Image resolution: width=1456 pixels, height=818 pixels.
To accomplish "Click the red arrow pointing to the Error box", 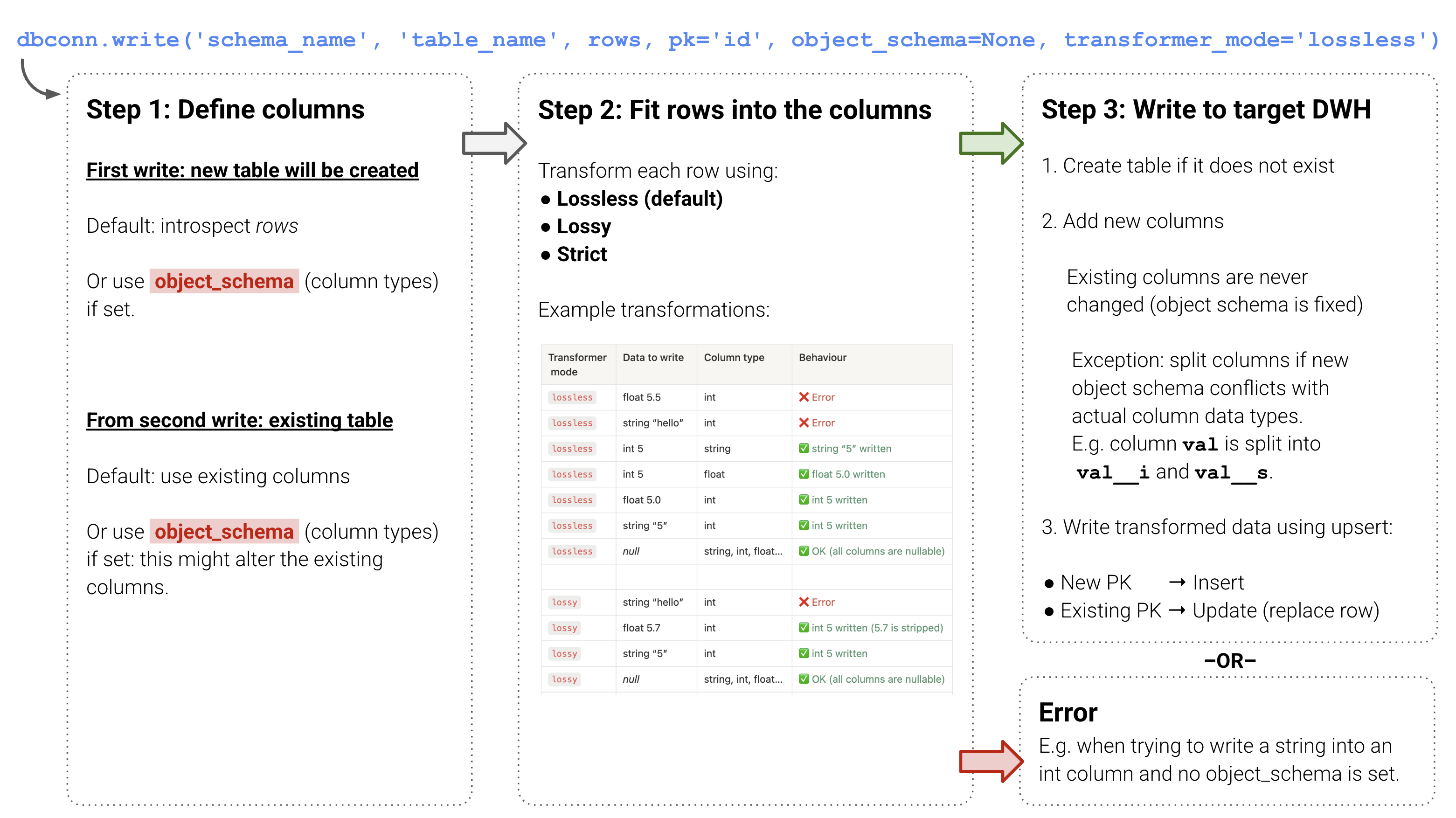I will click(x=991, y=761).
